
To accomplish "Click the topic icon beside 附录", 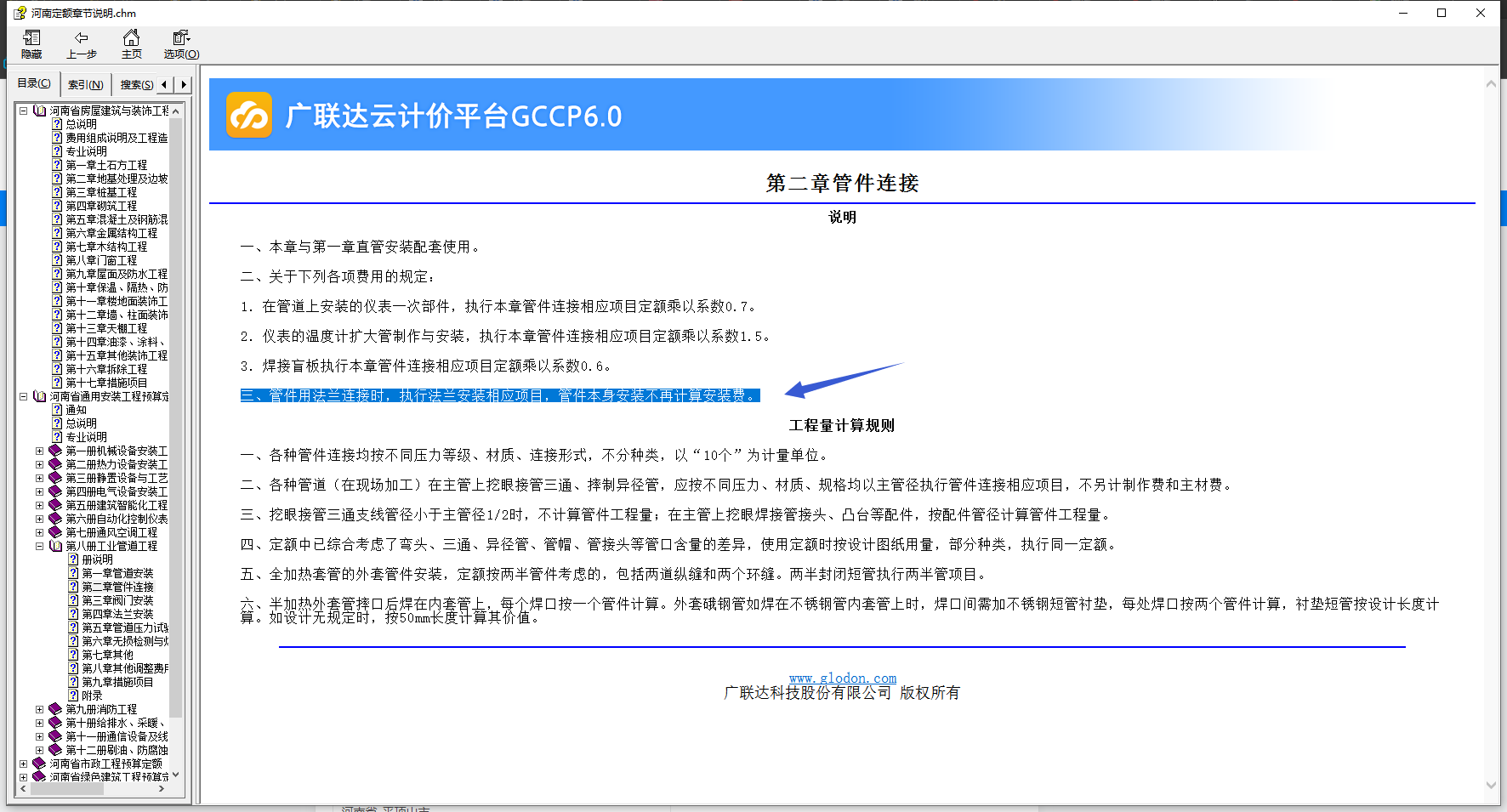I will click(74, 696).
